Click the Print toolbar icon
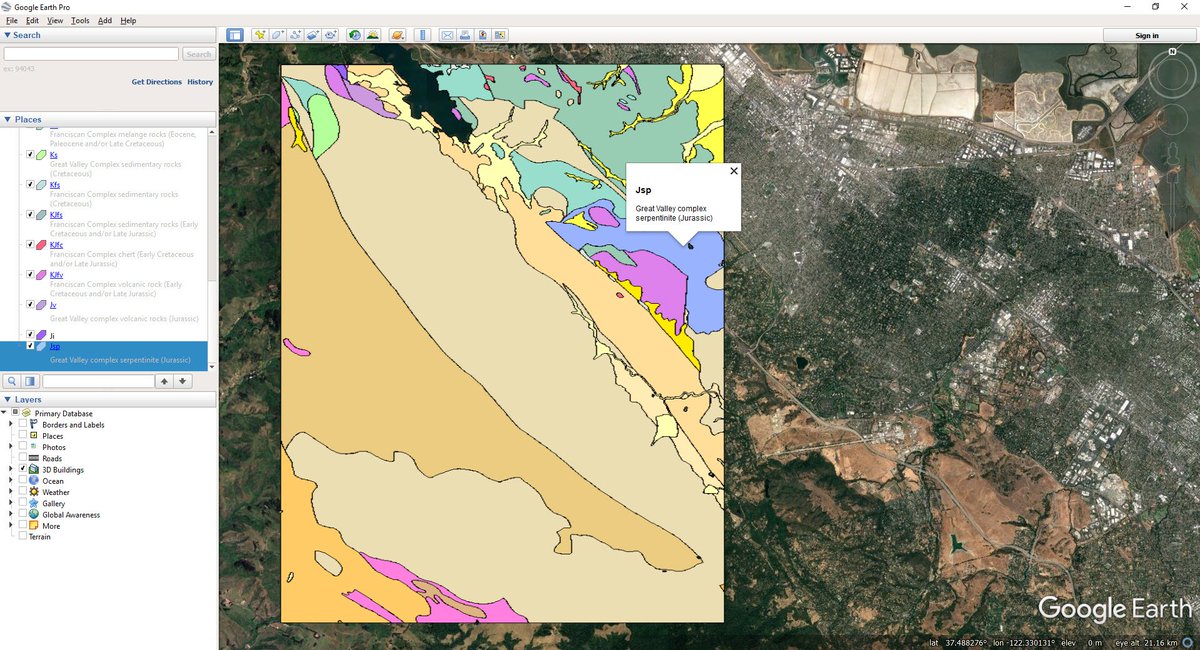1200x650 pixels. [x=465, y=35]
